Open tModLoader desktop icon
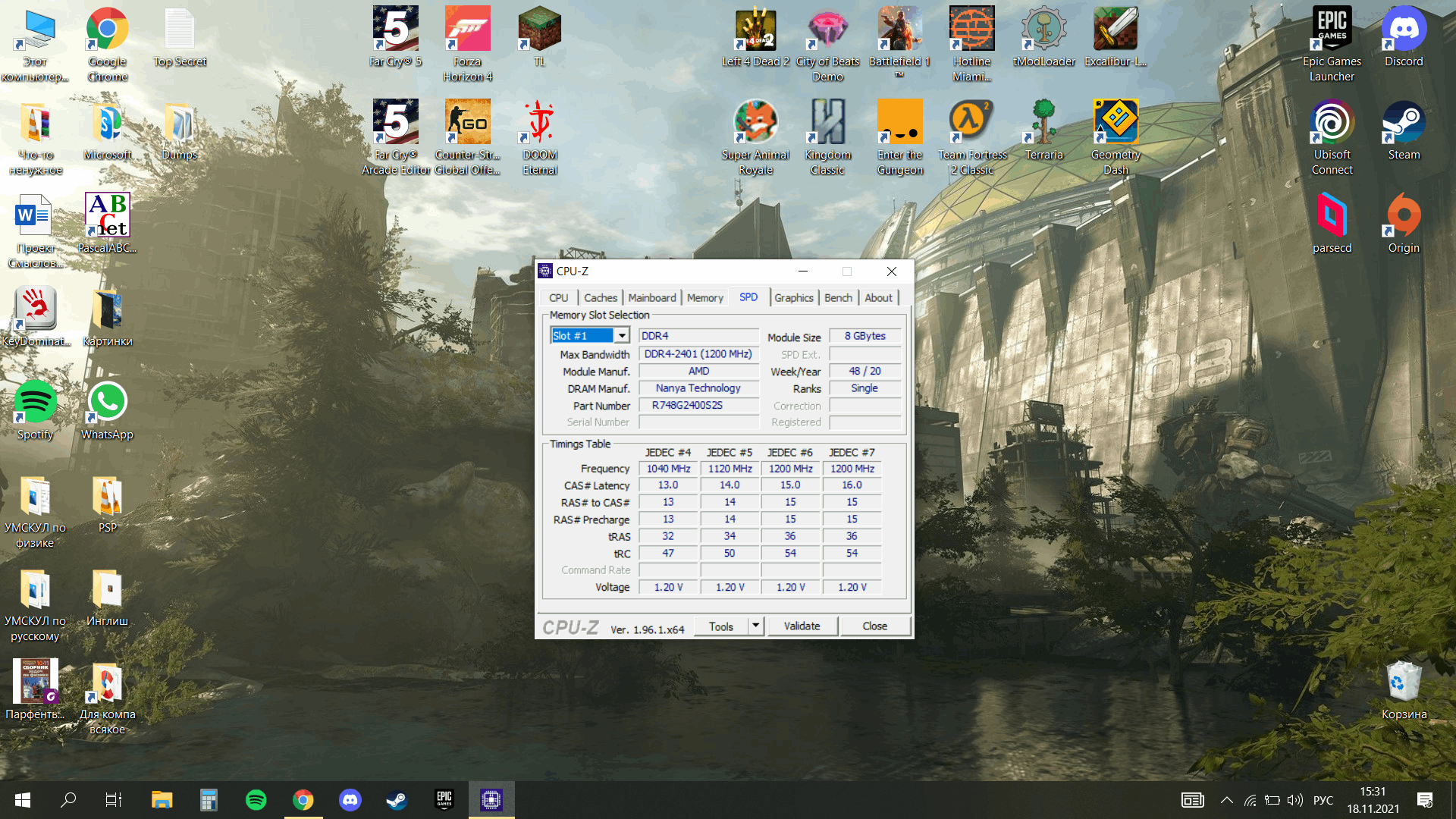 (1043, 36)
